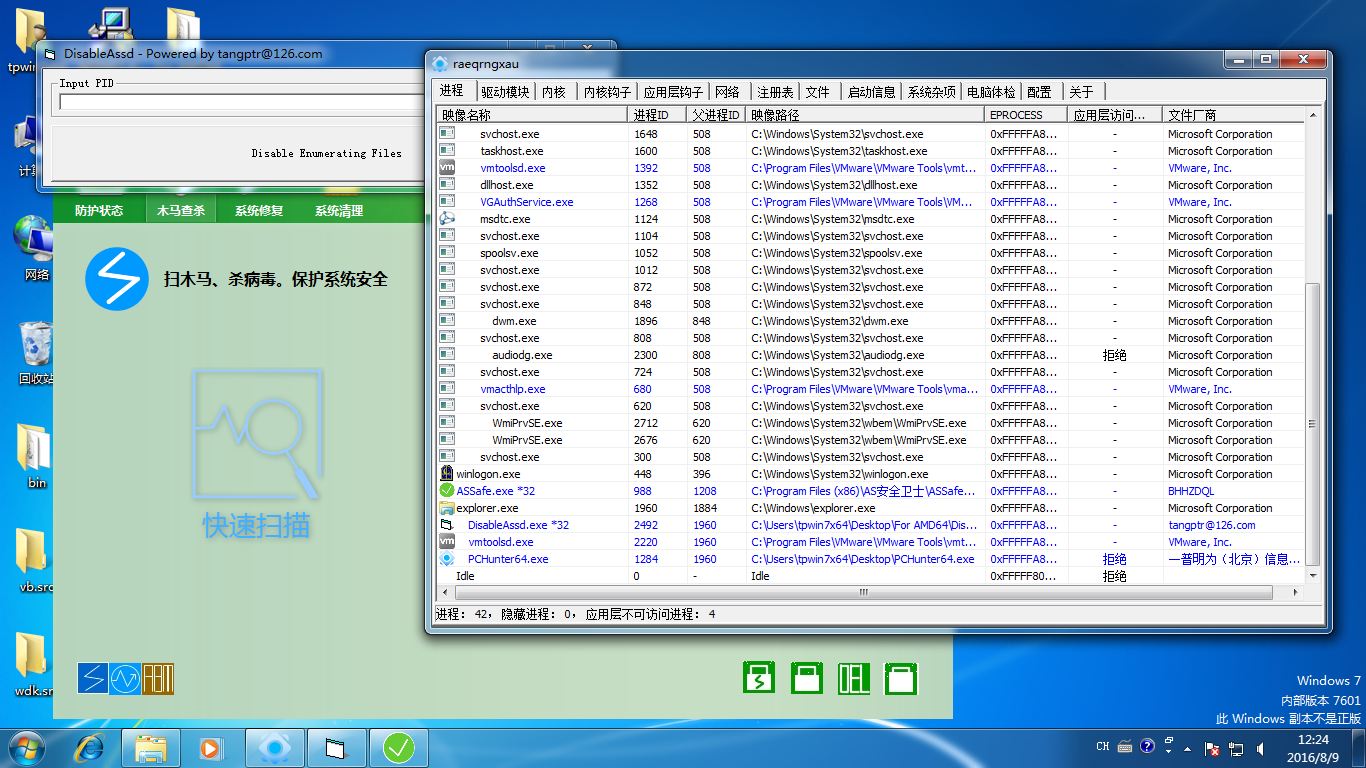This screenshot has height=768, width=1366.
Task: Click the icon beside DisableAssd.exe *32
Action: [x=447, y=525]
